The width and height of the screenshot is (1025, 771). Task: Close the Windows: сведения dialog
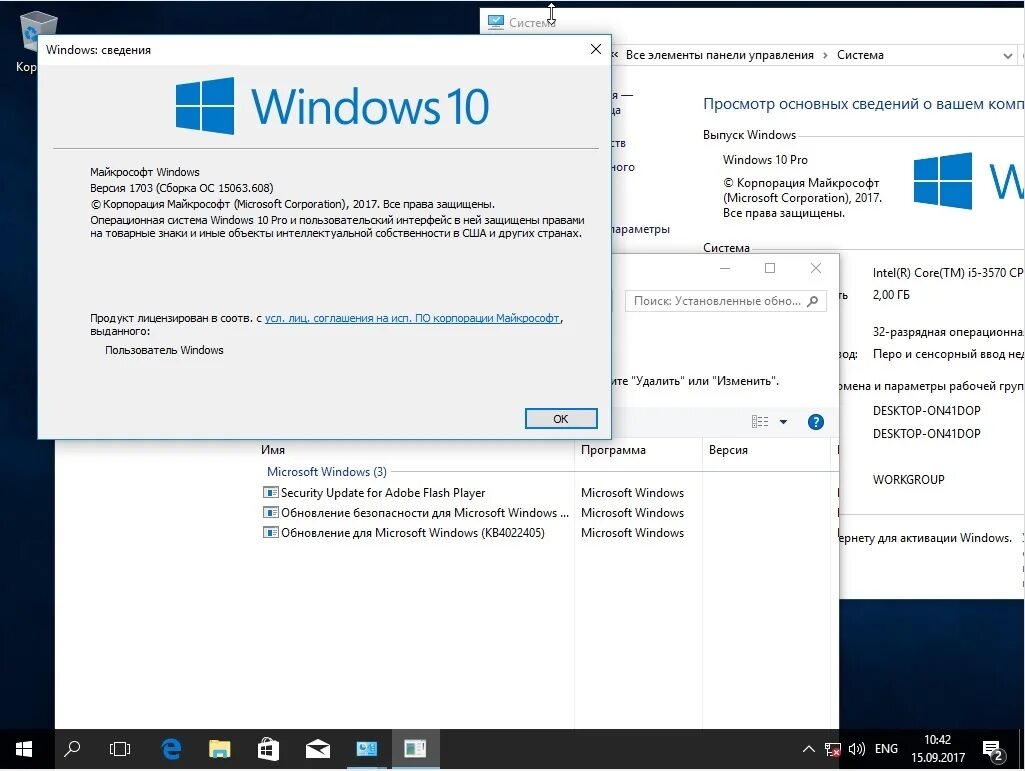[x=596, y=50]
